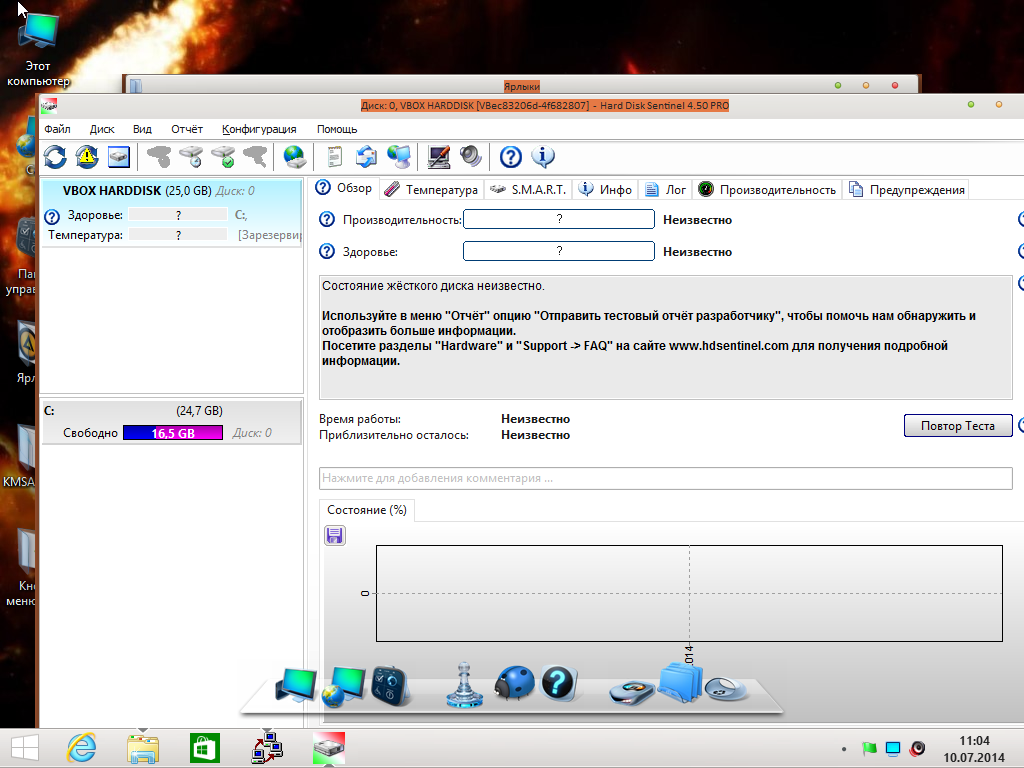Click the networked computers taskbar icon
Screen dimensions: 1024x768
(x=267, y=748)
